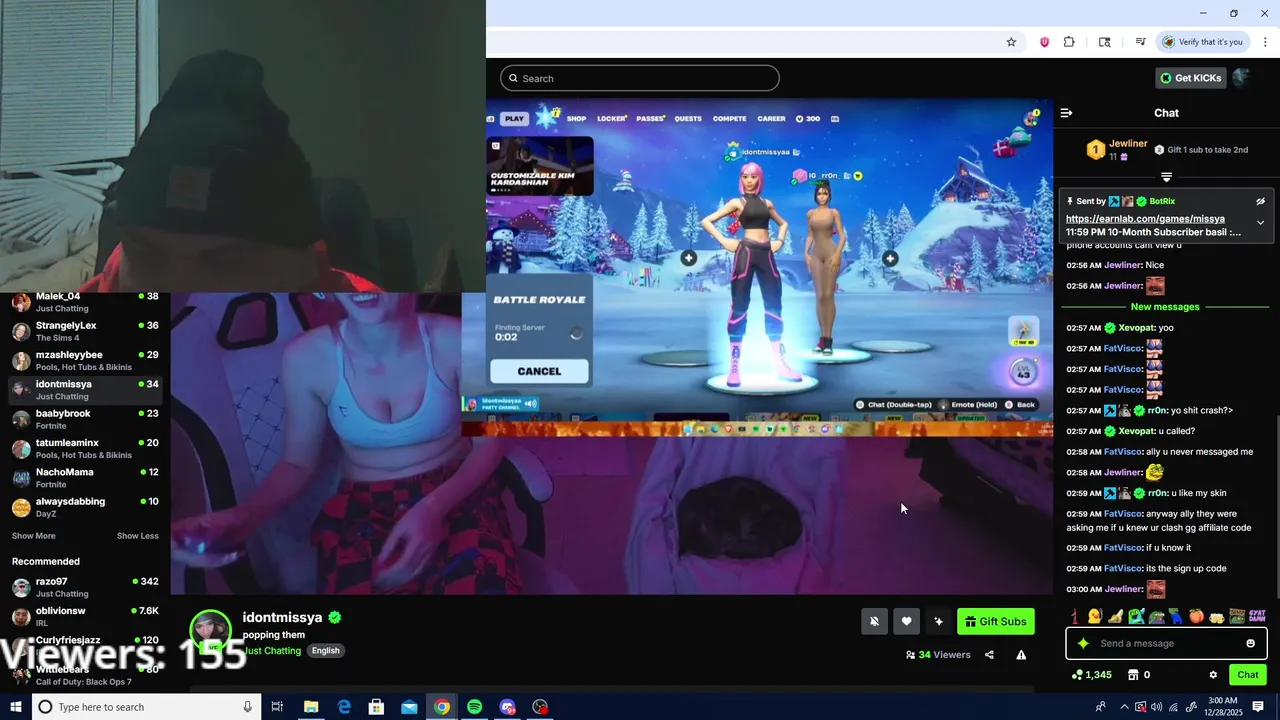Open Malek_04 channel in sidebar
This screenshot has height=720, width=1280.
[85, 302]
